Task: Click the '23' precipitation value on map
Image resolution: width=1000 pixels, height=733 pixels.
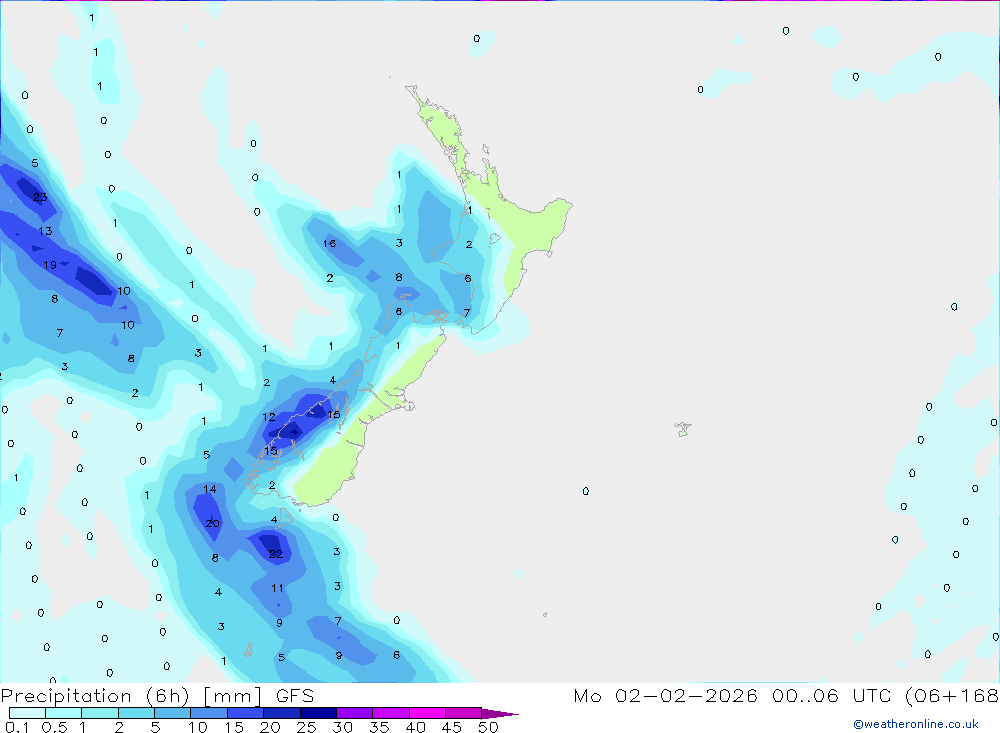Action: (x=40, y=197)
